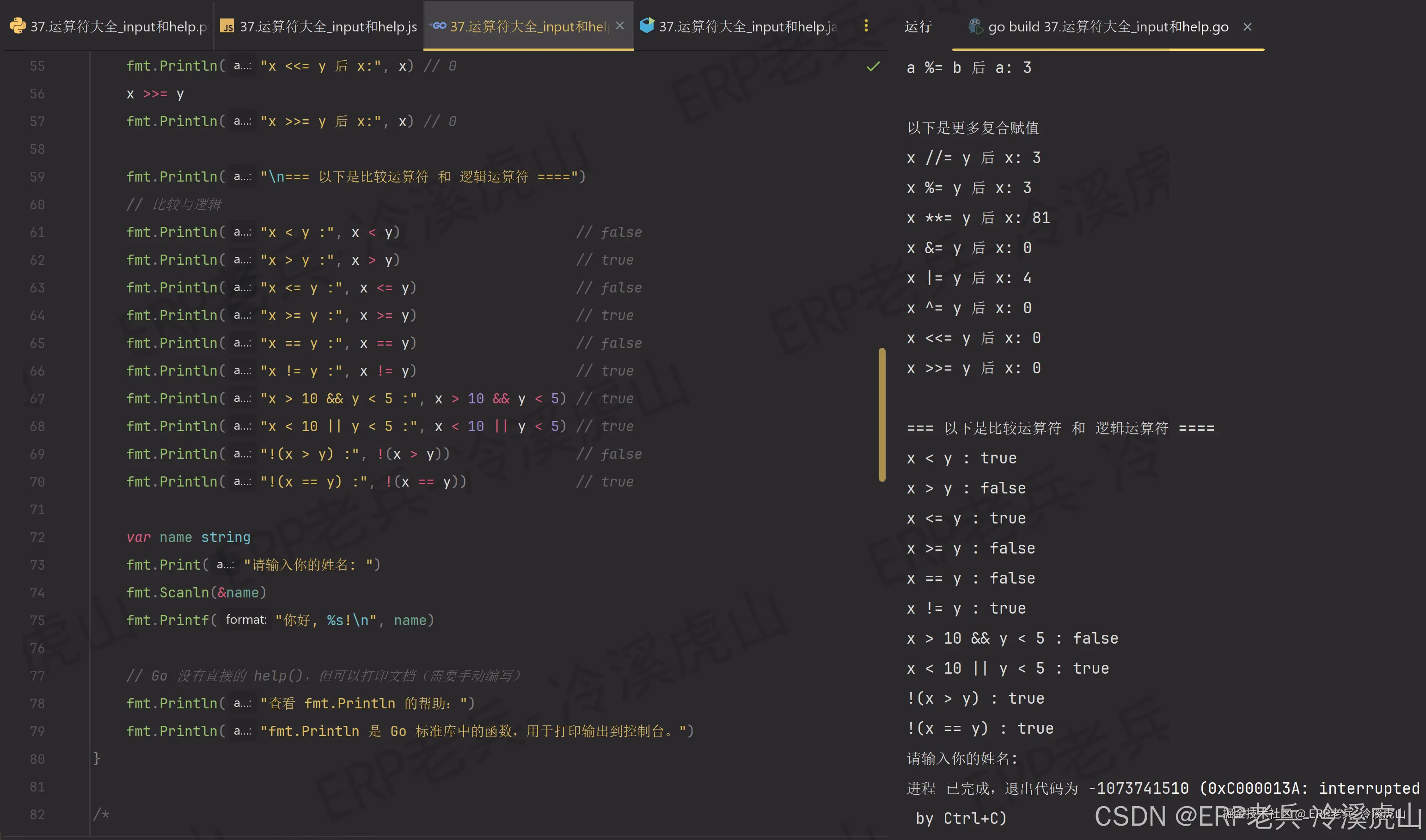
Task: Click the 'a...:' parameter hint on line 73
Action: pos(225,564)
